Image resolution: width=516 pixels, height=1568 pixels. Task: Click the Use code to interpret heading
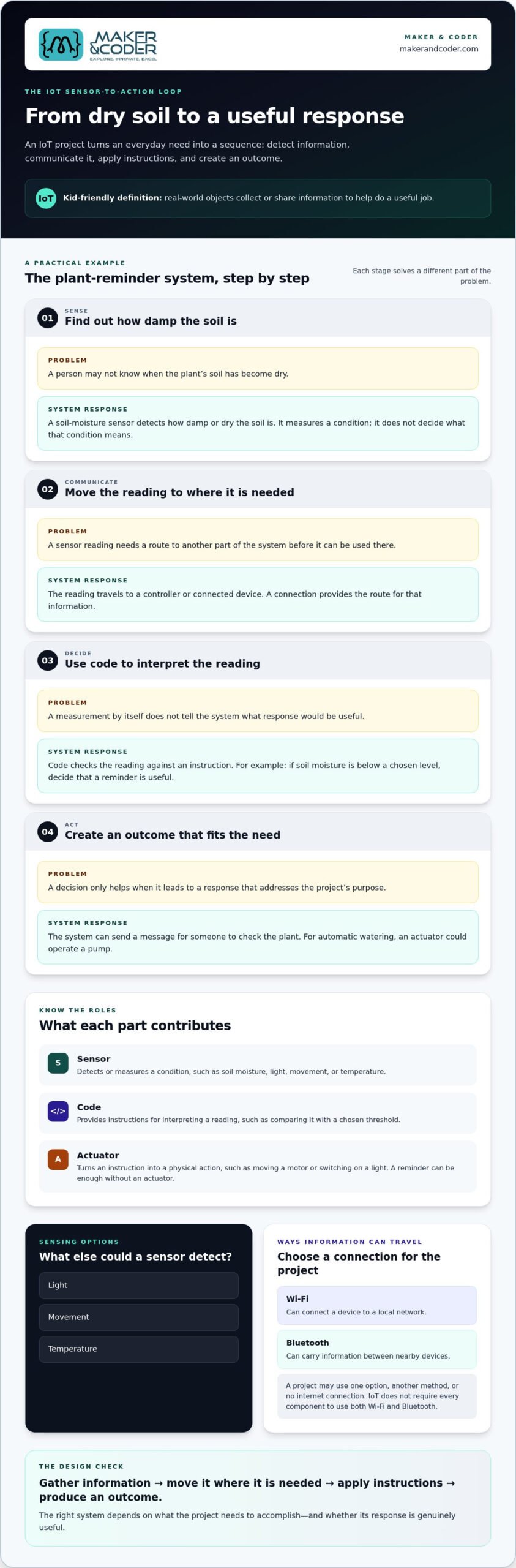pos(162,664)
